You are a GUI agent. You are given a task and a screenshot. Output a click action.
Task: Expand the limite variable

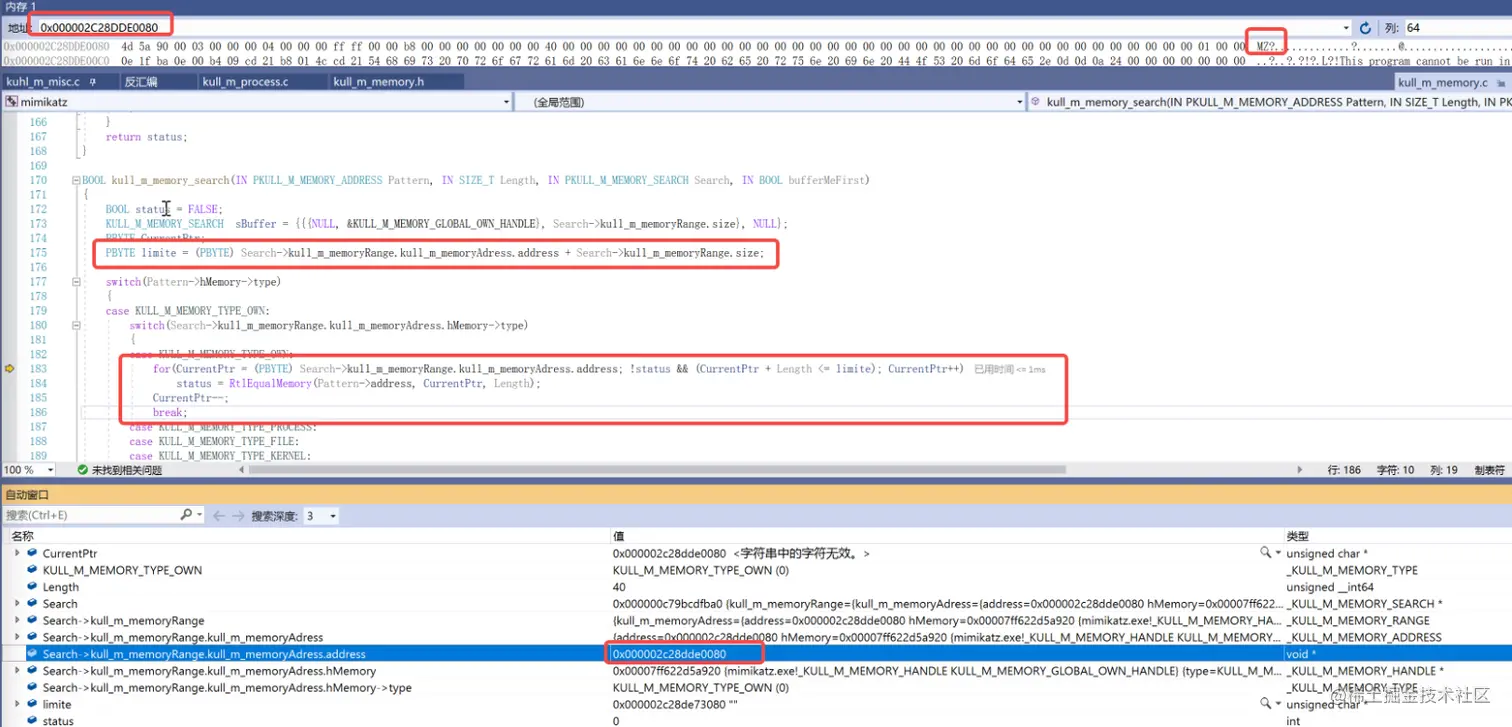(x=16, y=705)
